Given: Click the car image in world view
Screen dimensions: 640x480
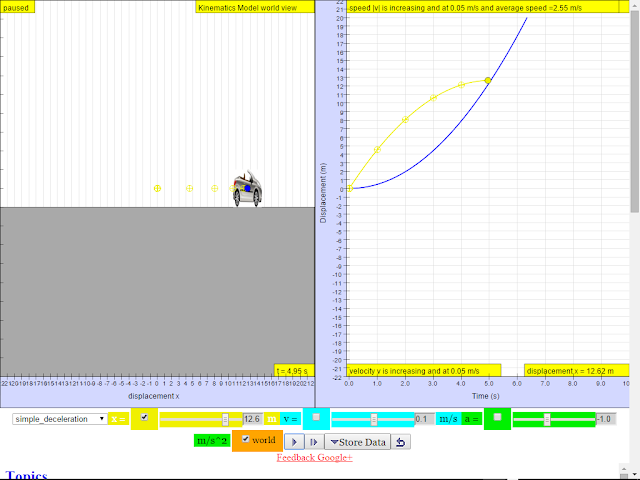Looking at the screenshot, I should point(247,189).
